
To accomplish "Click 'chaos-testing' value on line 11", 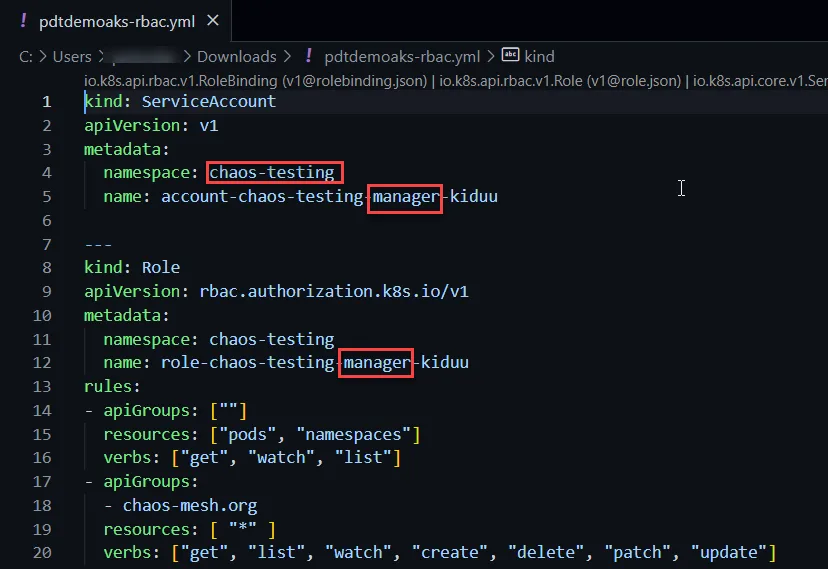I will [x=271, y=339].
